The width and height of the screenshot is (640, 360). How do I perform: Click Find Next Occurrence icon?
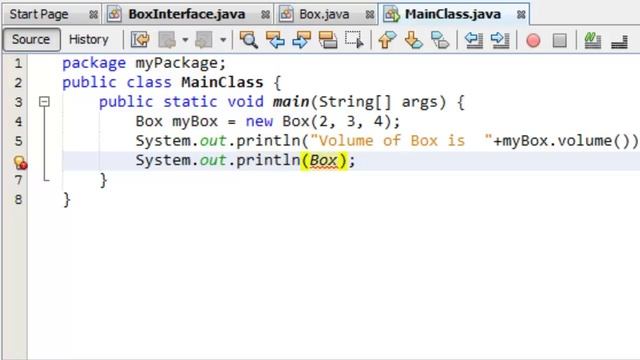302,40
